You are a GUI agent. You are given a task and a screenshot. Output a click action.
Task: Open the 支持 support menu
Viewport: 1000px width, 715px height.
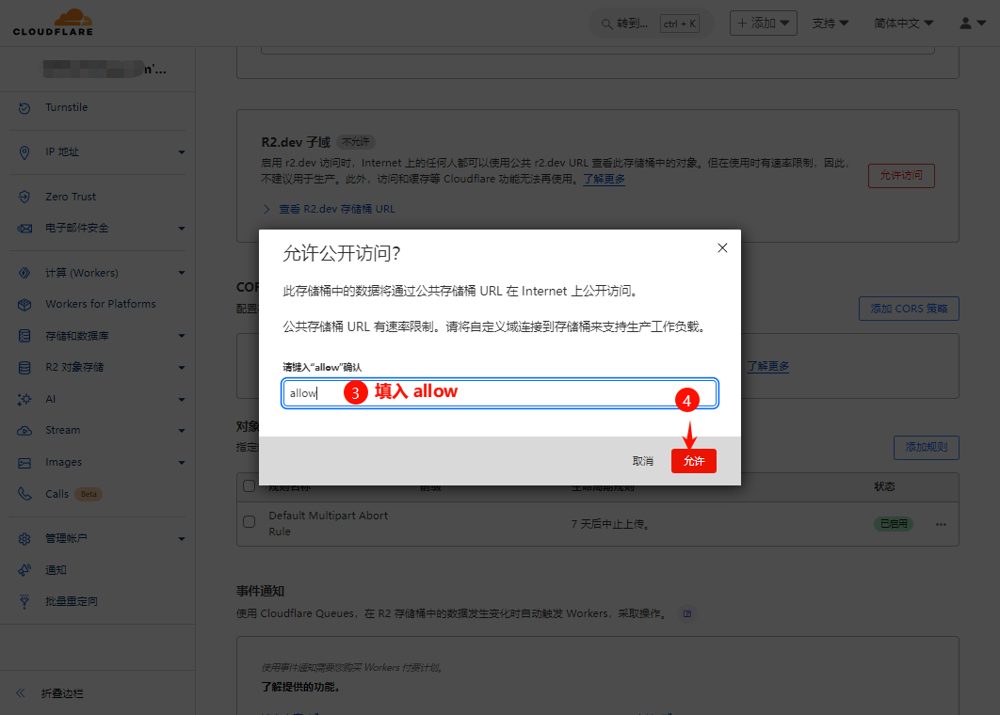[x=830, y=23]
